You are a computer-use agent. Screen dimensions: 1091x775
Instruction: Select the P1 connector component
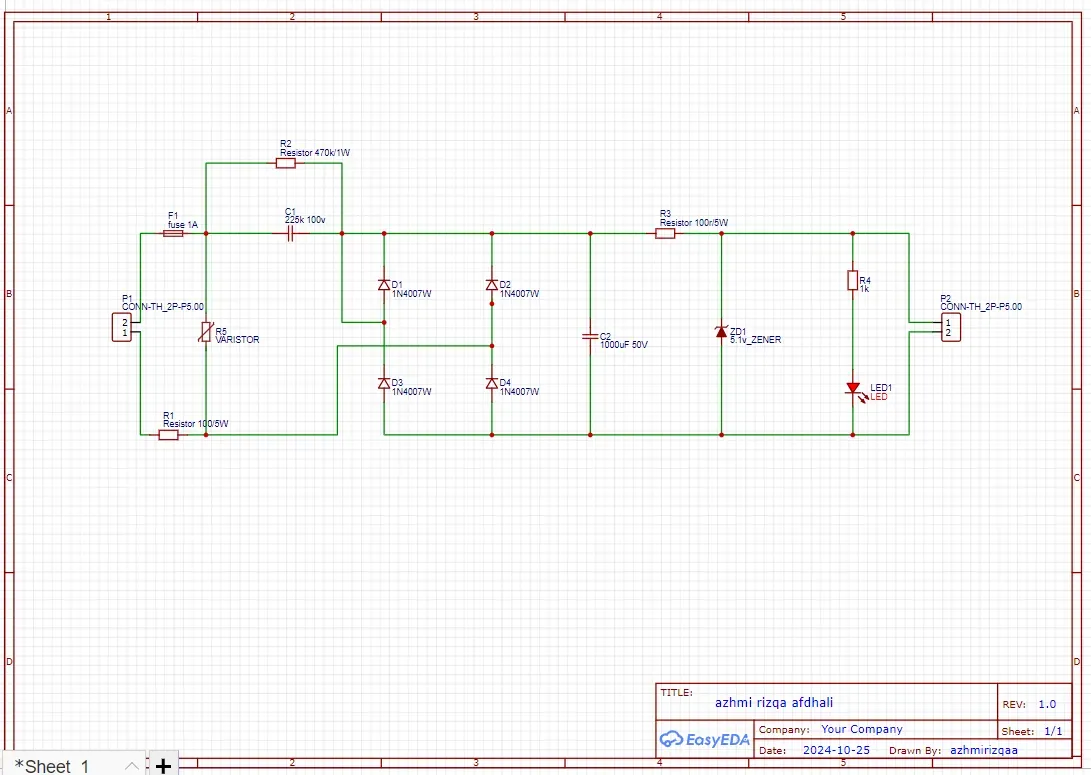click(x=122, y=327)
